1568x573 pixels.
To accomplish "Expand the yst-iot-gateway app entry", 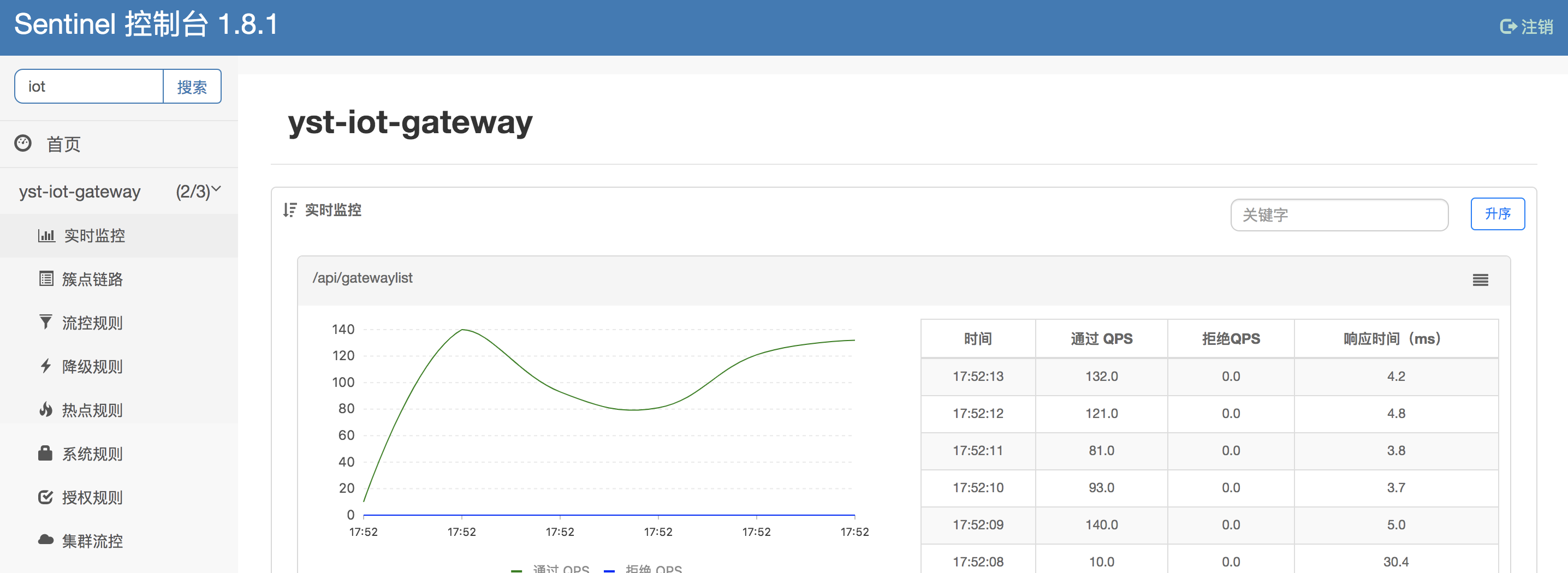I will tap(120, 191).
